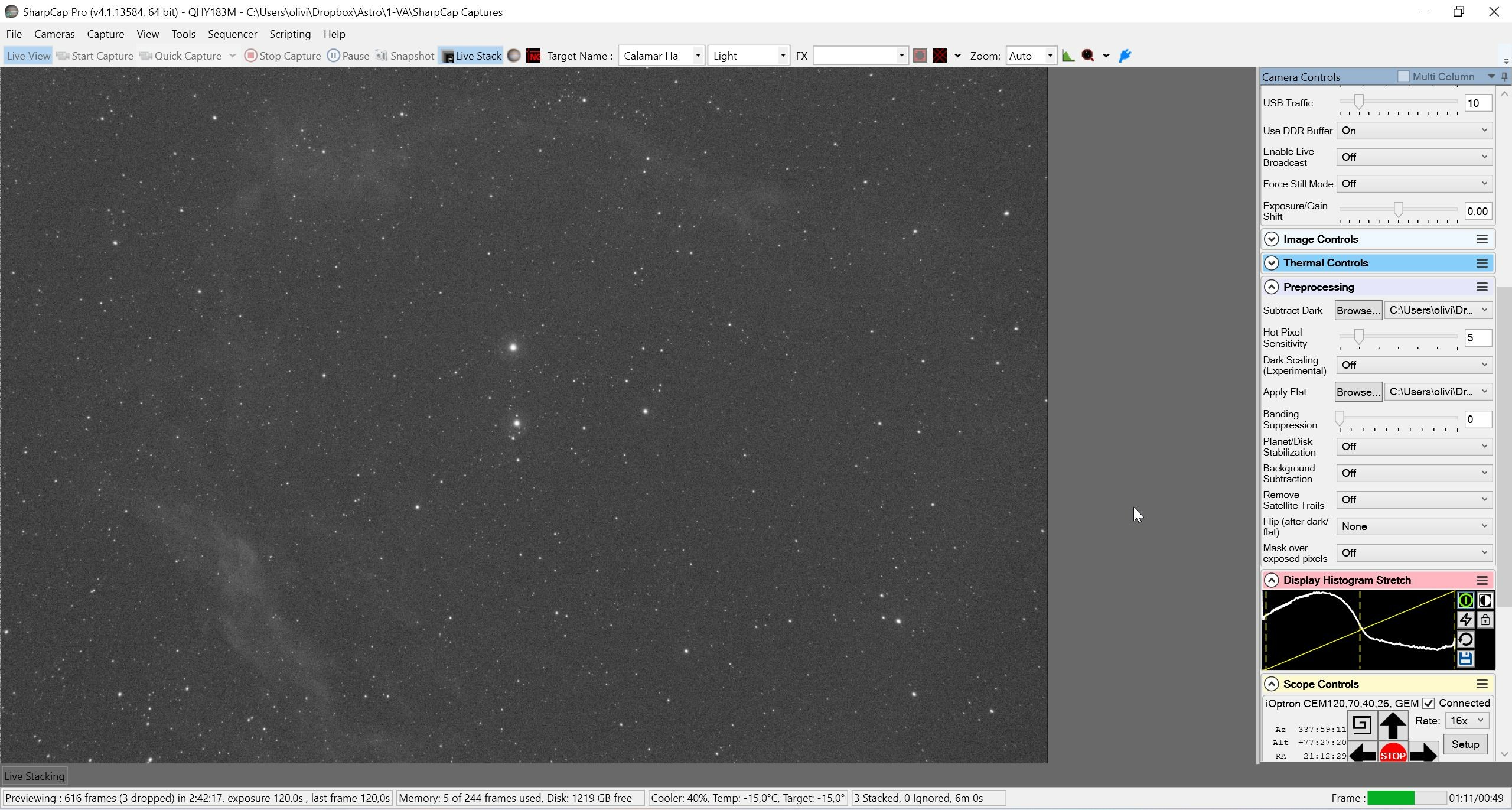The height and width of the screenshot is (810, 1512).
Task: Collapse the Preprocessing section
Action: click(1271, 287)
